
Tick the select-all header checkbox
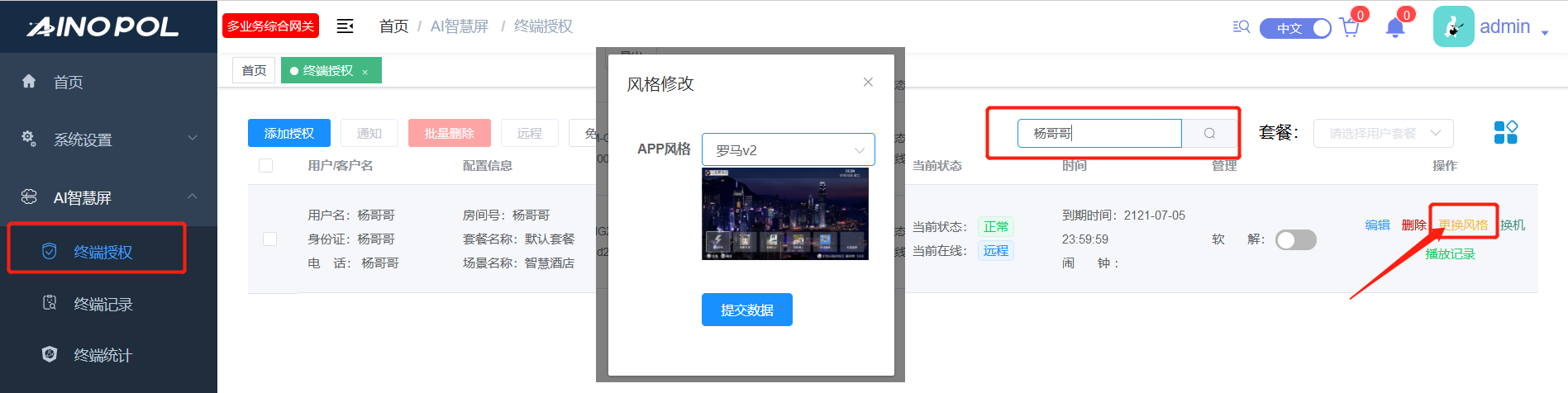coord(265,165)
